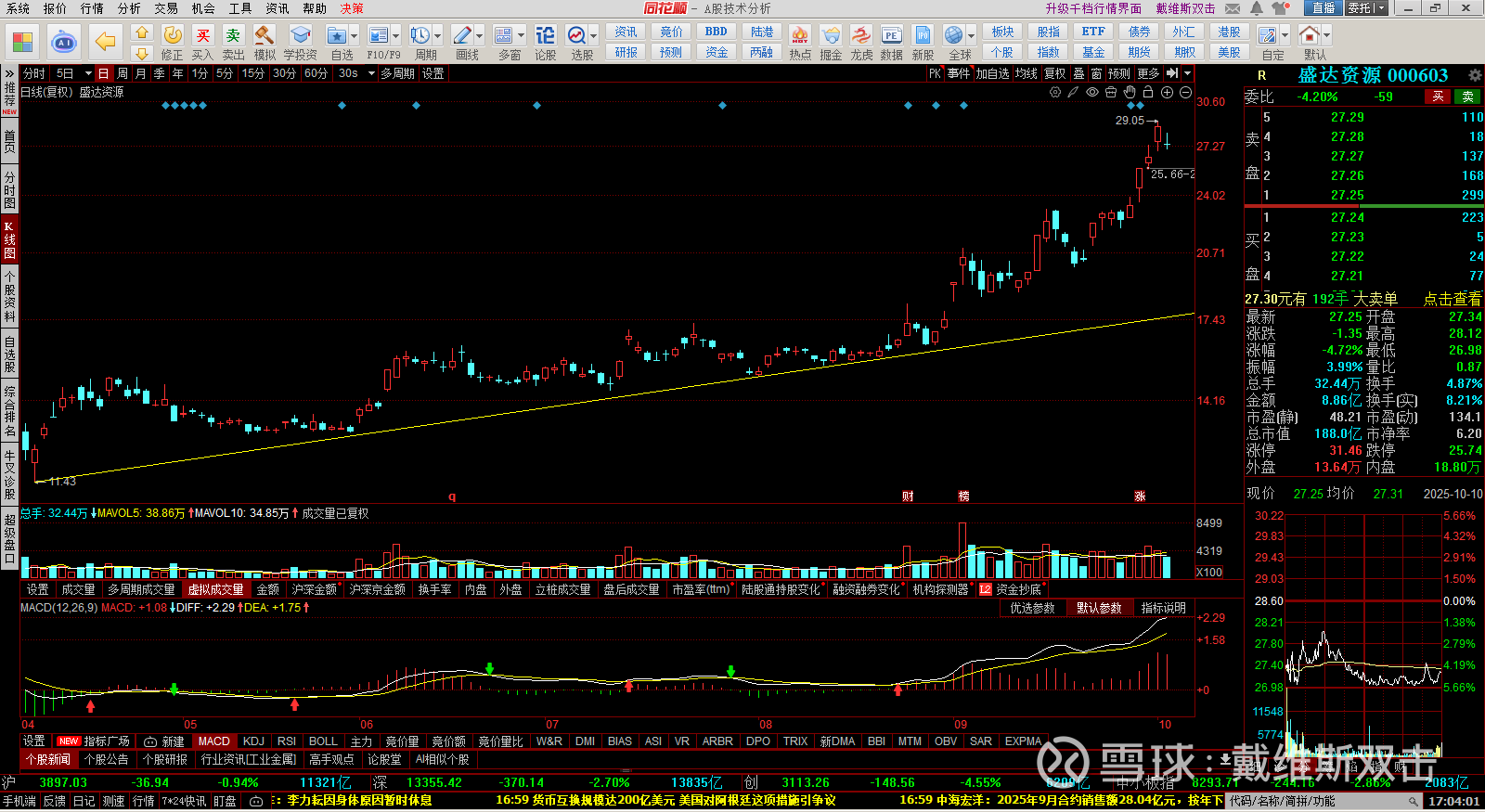Click the yellow down arrow toolbar icon
This screenshot has height=812, width=1485.
click(142, 54)
